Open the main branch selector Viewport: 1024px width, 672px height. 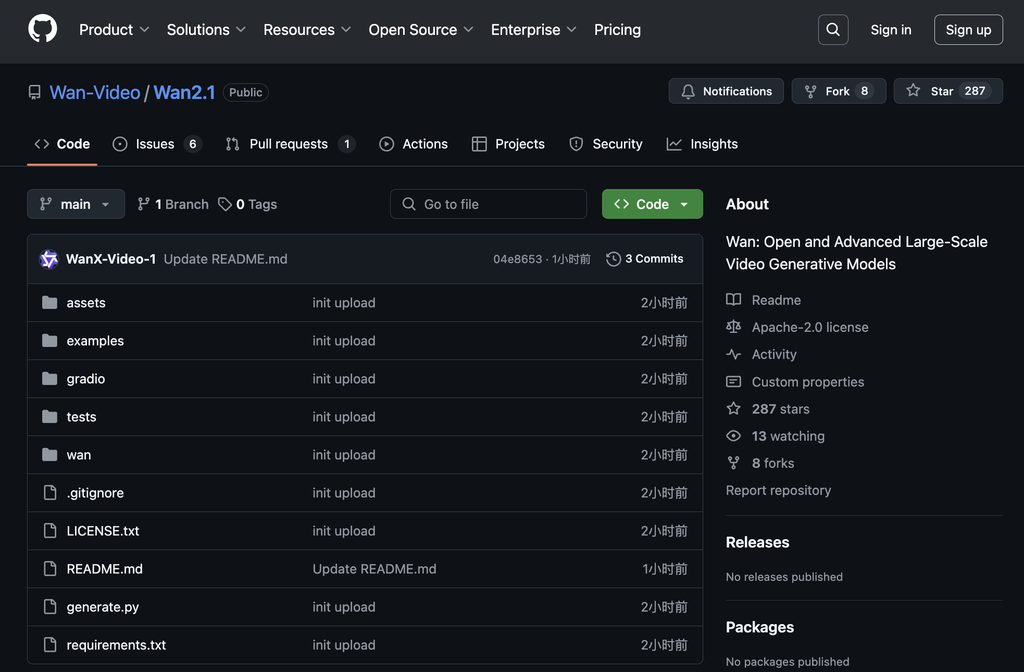(76, 204)
